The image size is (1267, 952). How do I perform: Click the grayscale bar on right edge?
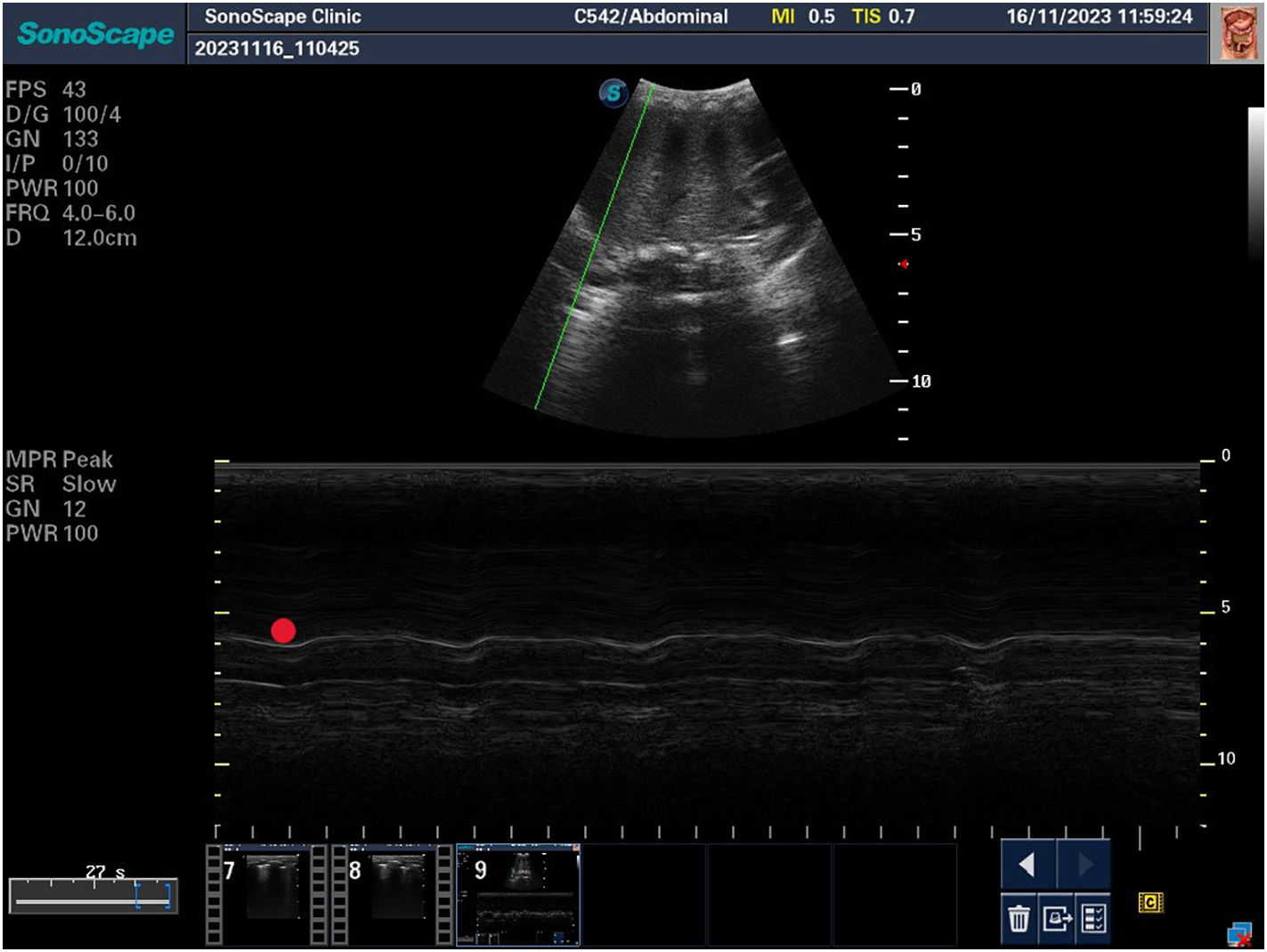[1255, 178]
